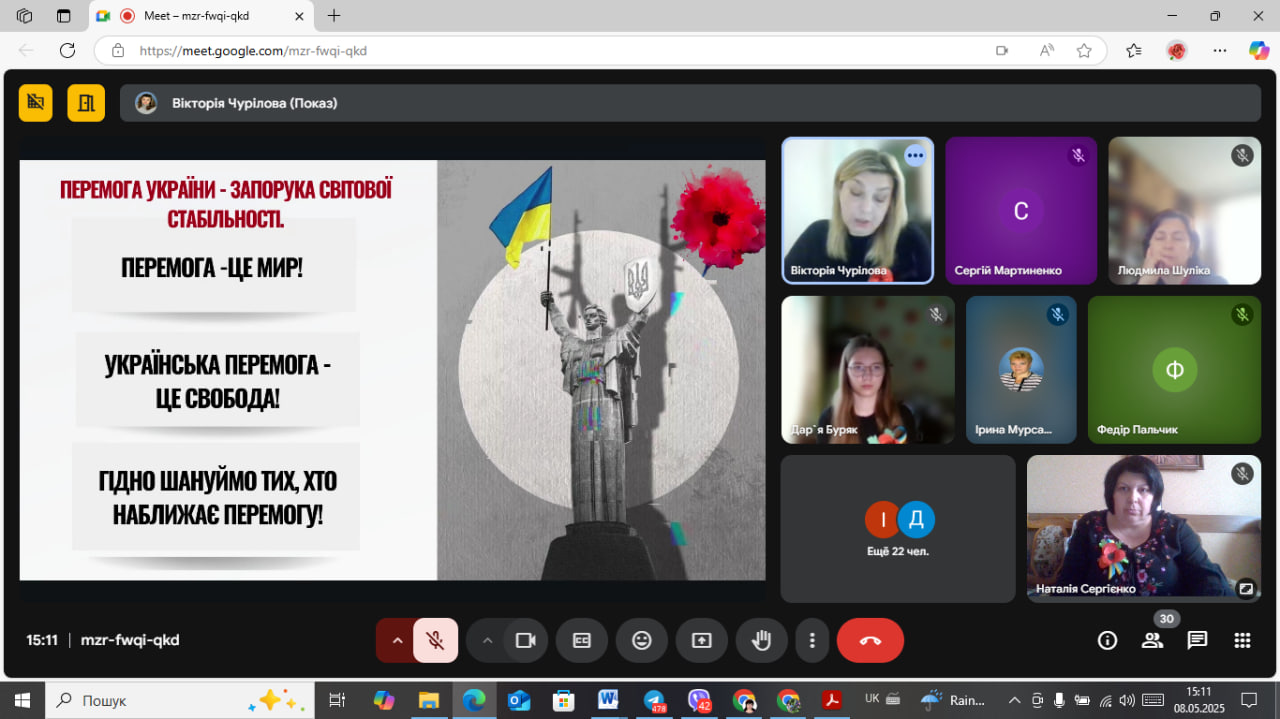Select Людмила Шуліка video tile

coord(1184,211)
